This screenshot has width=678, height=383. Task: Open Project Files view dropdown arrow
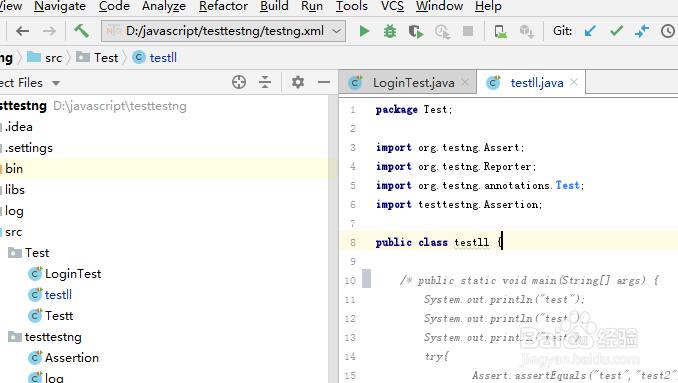56,83
